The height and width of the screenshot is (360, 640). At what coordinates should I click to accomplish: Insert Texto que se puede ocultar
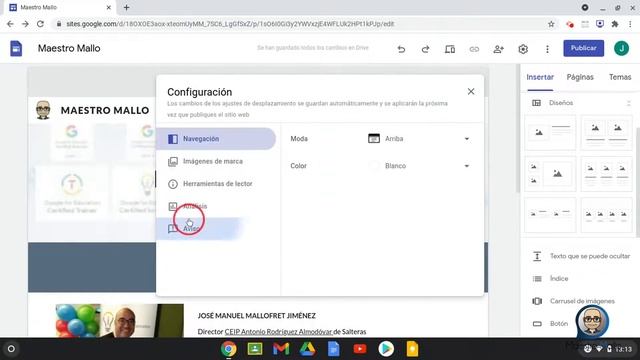581,256
